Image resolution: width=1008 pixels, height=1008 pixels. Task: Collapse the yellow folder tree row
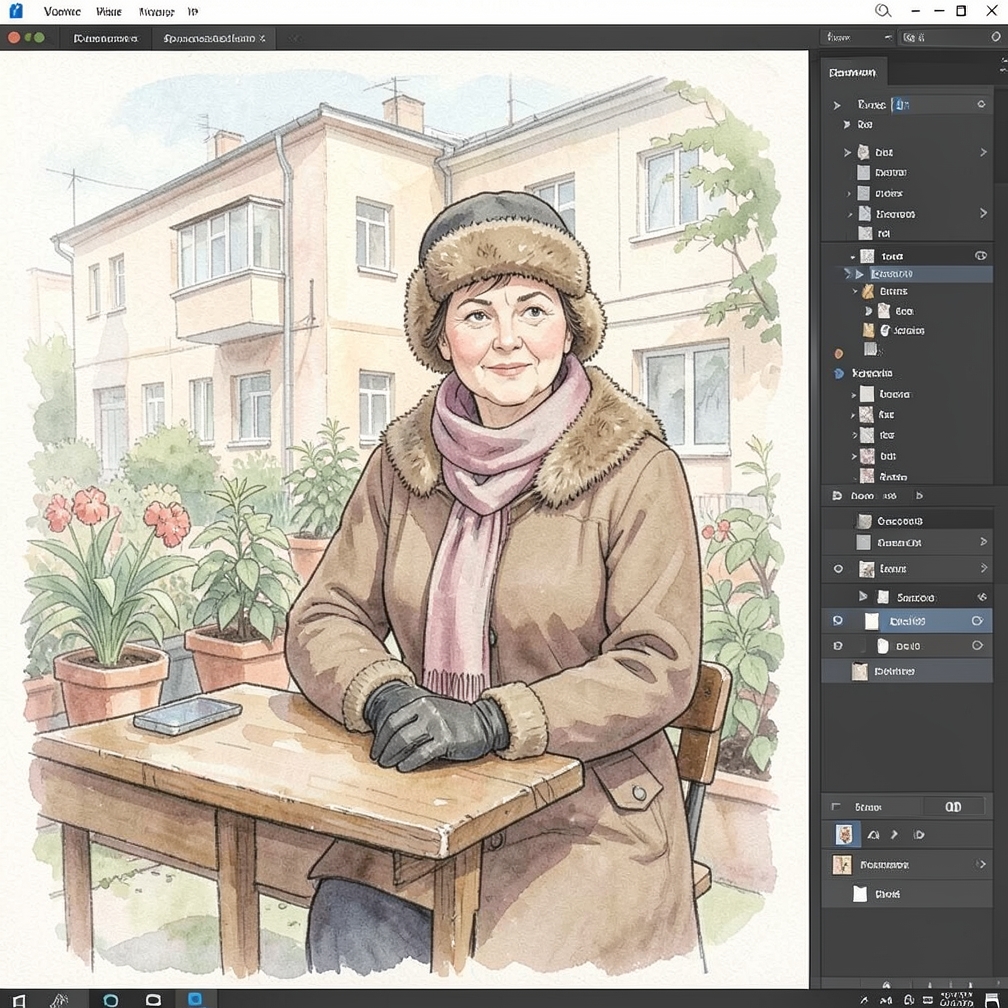(x=855, y=292)
